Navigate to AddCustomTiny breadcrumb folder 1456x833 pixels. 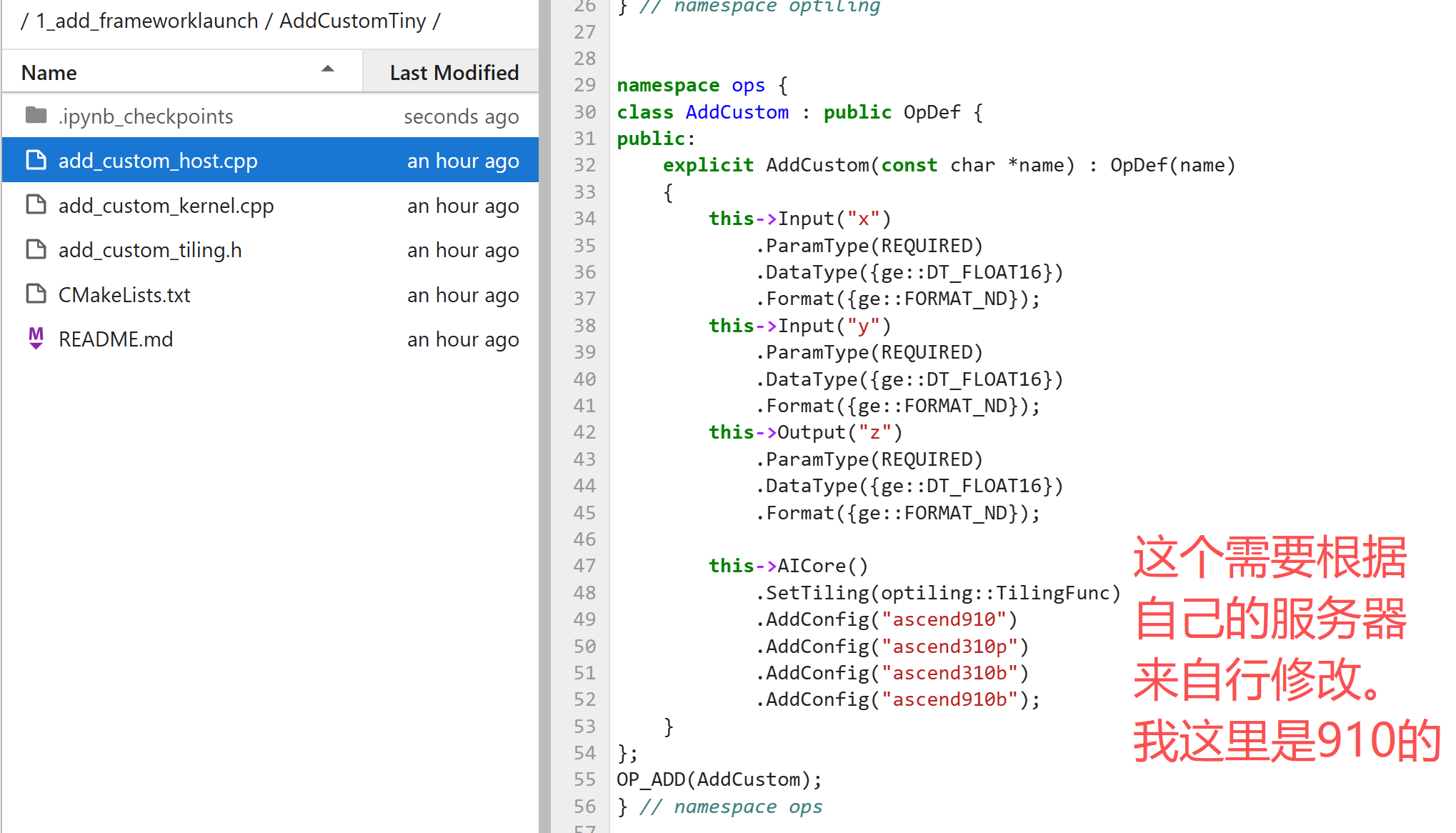(x=352, y=21)
